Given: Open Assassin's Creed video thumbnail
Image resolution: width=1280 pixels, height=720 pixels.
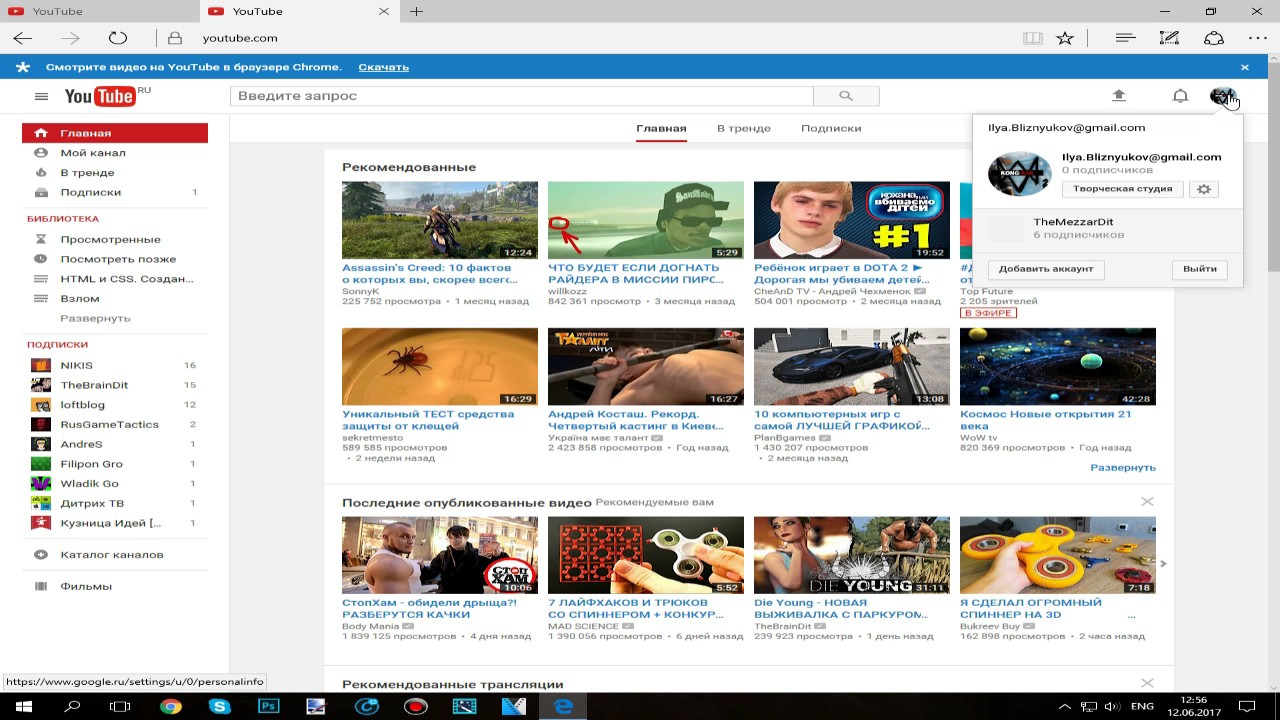Looking at the screenshot, I should (440, 220).
